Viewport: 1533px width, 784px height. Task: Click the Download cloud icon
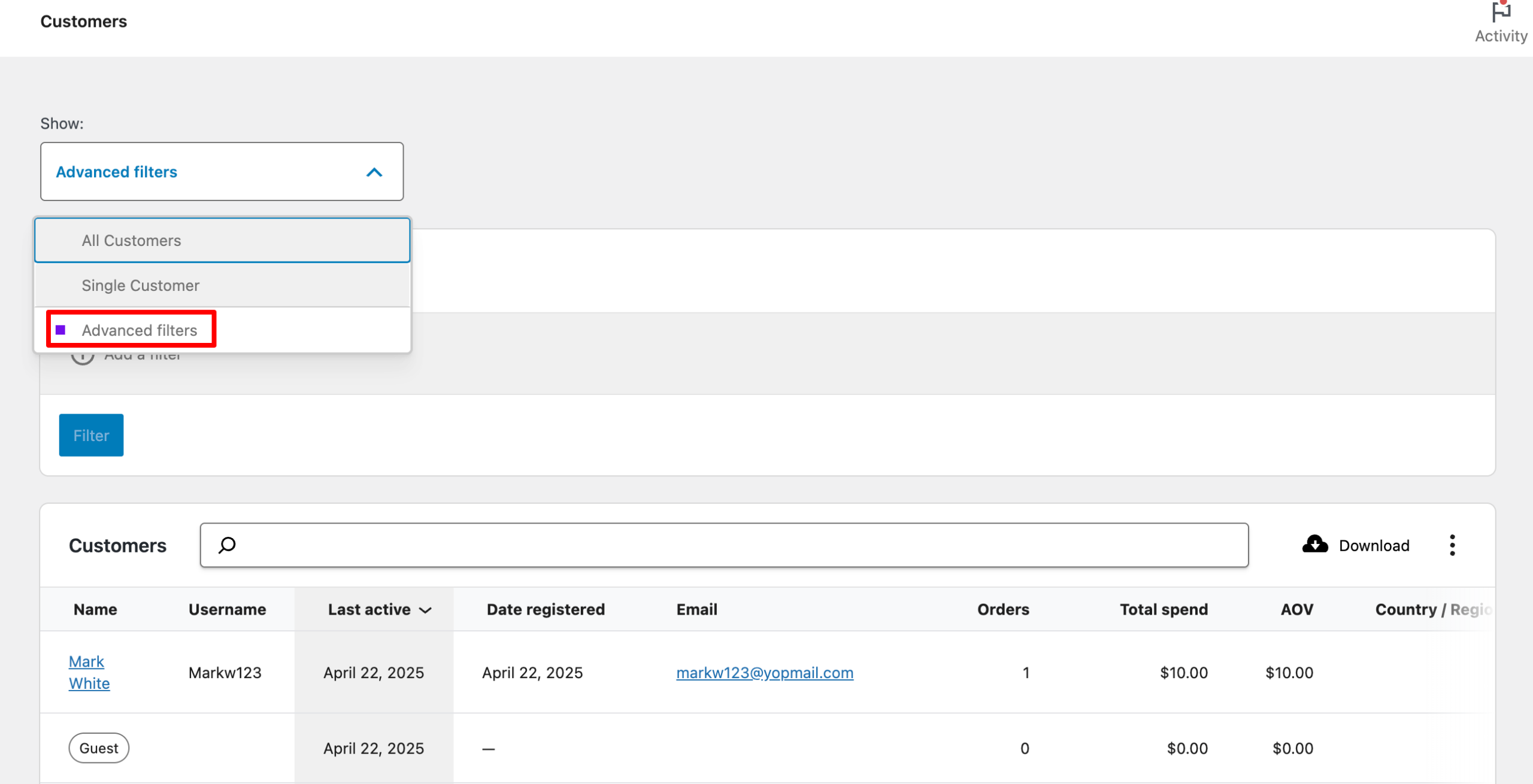click(1315, 545)
